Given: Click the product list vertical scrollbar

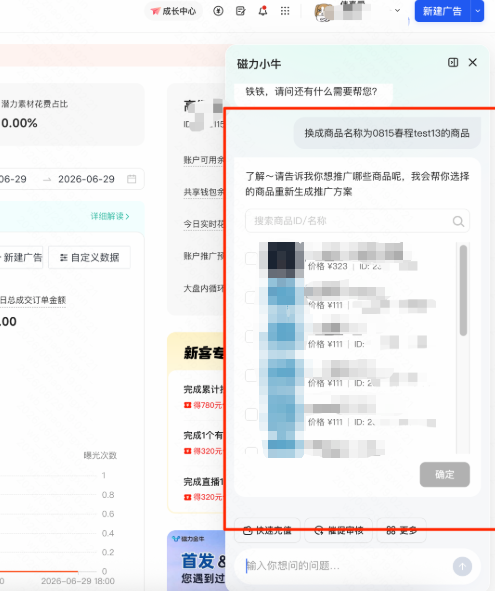Looking at the screenshot, I should click(463, 290).
